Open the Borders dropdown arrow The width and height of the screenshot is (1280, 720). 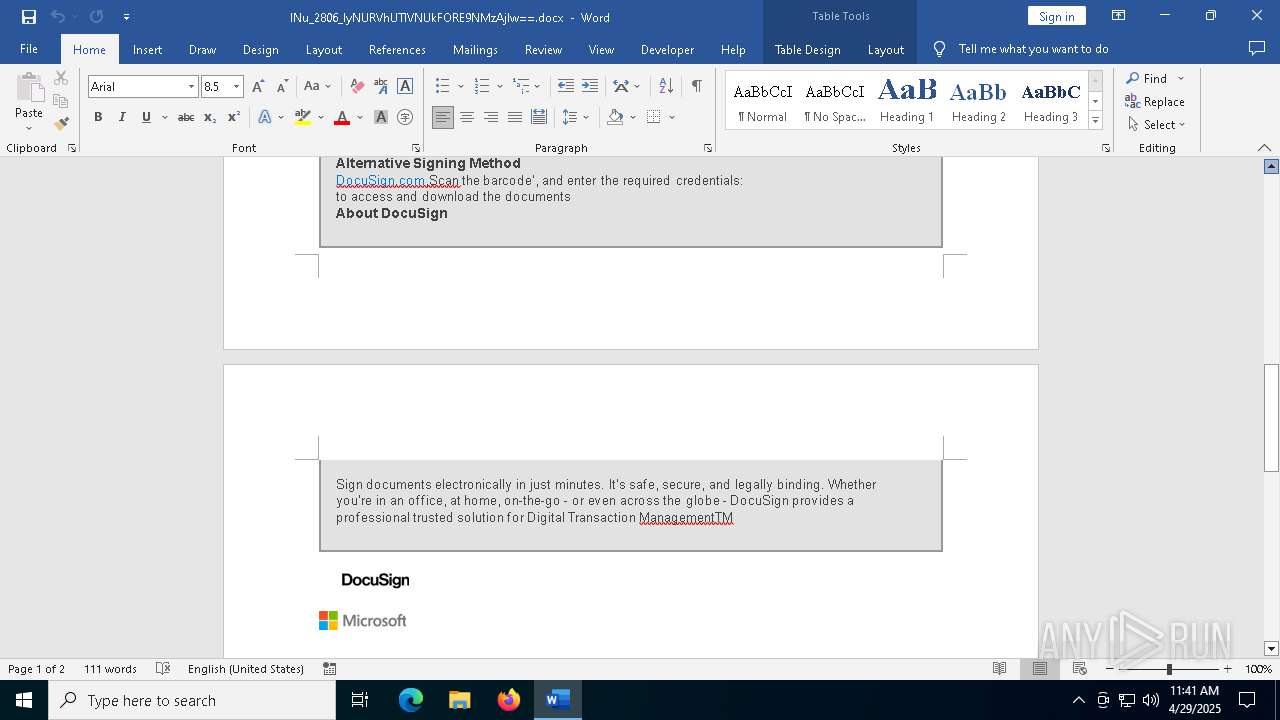click(x=672, y=117)
